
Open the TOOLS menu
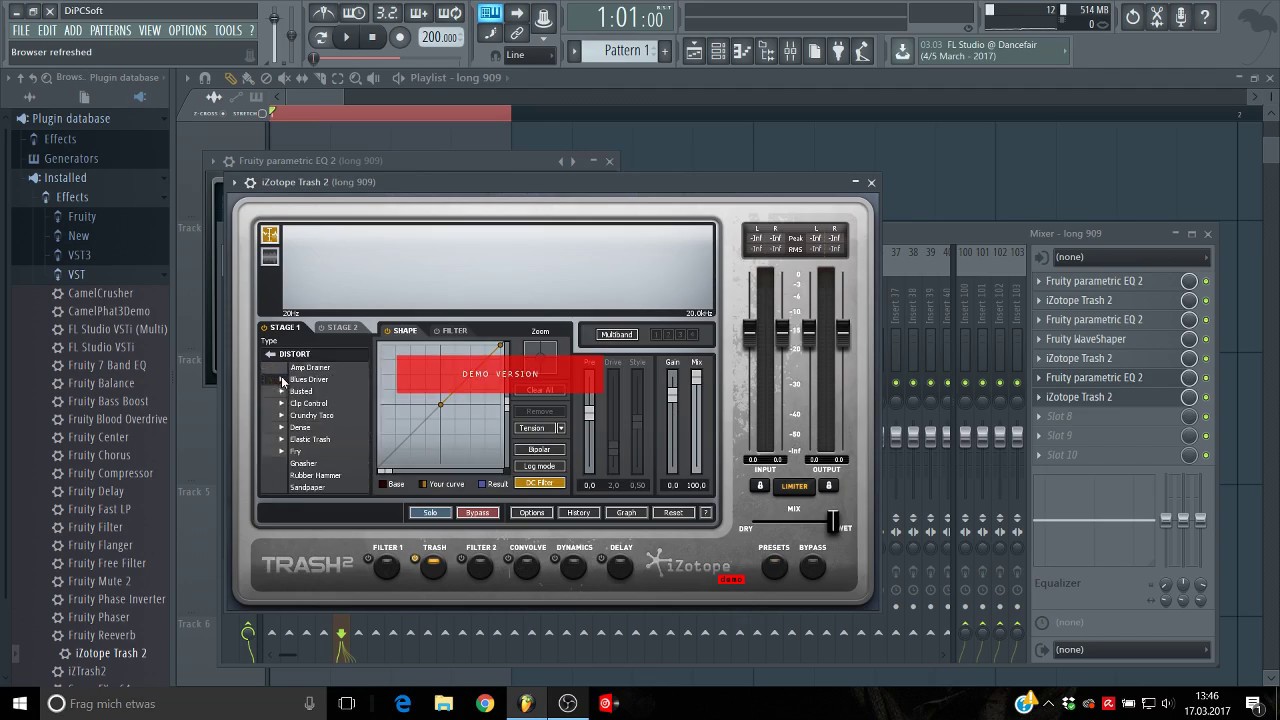228,31
